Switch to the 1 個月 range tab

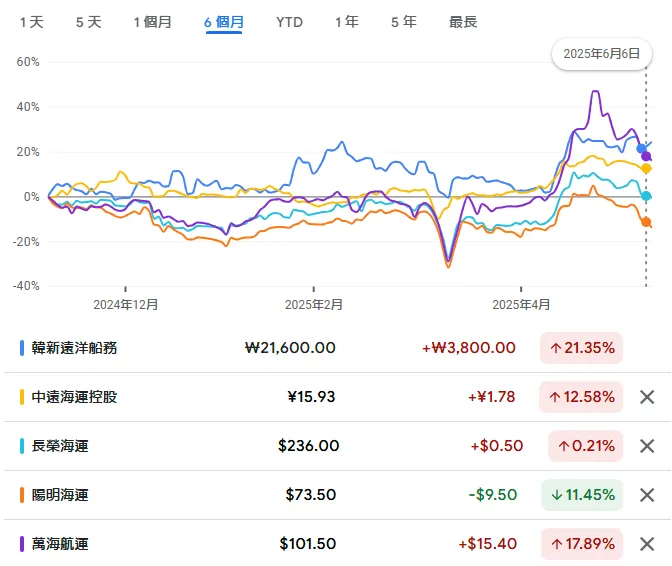pyautogui.click(x=153, y=22)
